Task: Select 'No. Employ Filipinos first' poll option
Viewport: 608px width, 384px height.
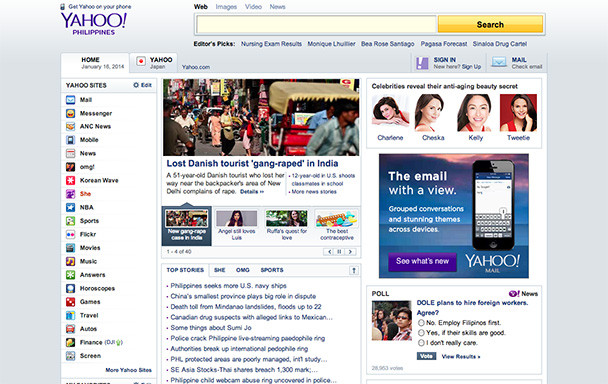Action: point(421,323)
